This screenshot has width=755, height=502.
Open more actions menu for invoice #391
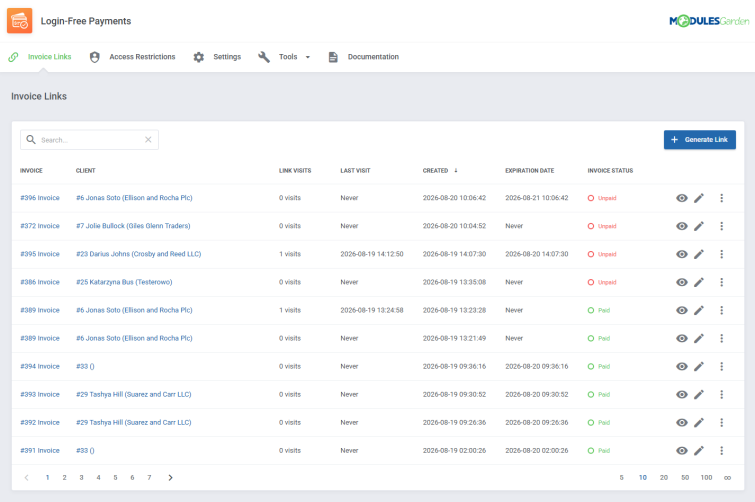(x=721, y=451)
